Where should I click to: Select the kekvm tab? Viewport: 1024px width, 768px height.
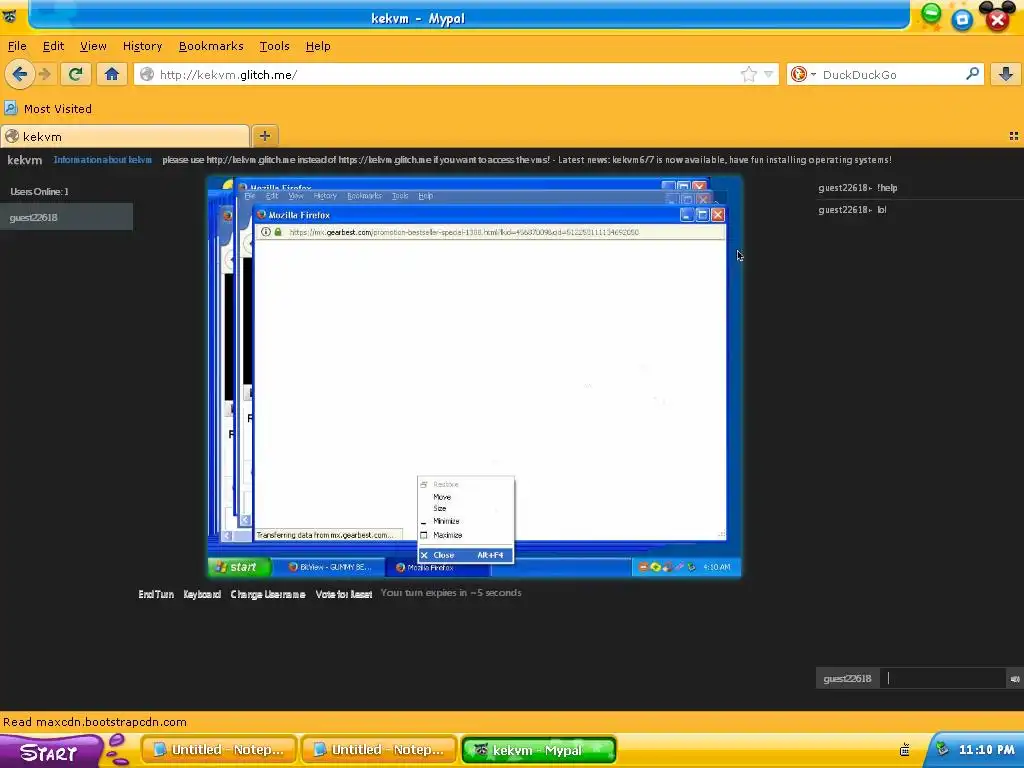pyautogui.click(x=125, y=136)
